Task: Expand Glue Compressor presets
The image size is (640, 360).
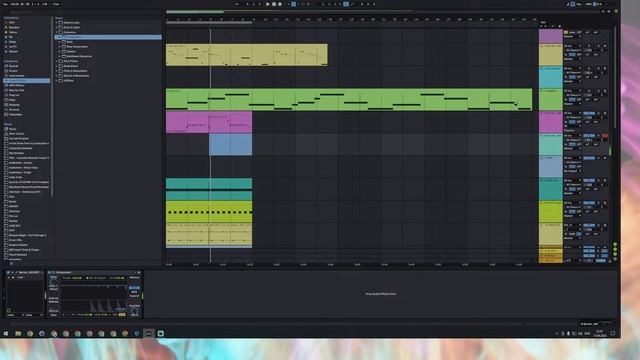Action: 59,47
